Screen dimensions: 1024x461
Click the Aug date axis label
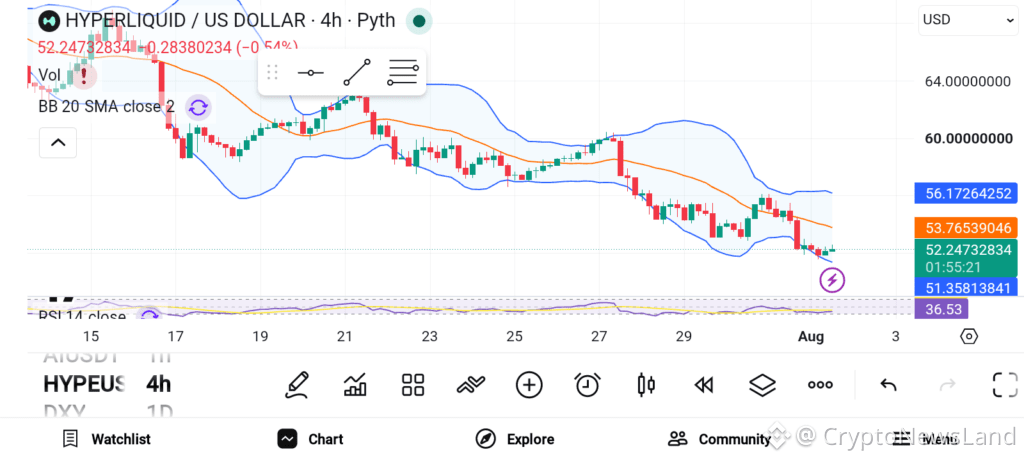[810, 336]
